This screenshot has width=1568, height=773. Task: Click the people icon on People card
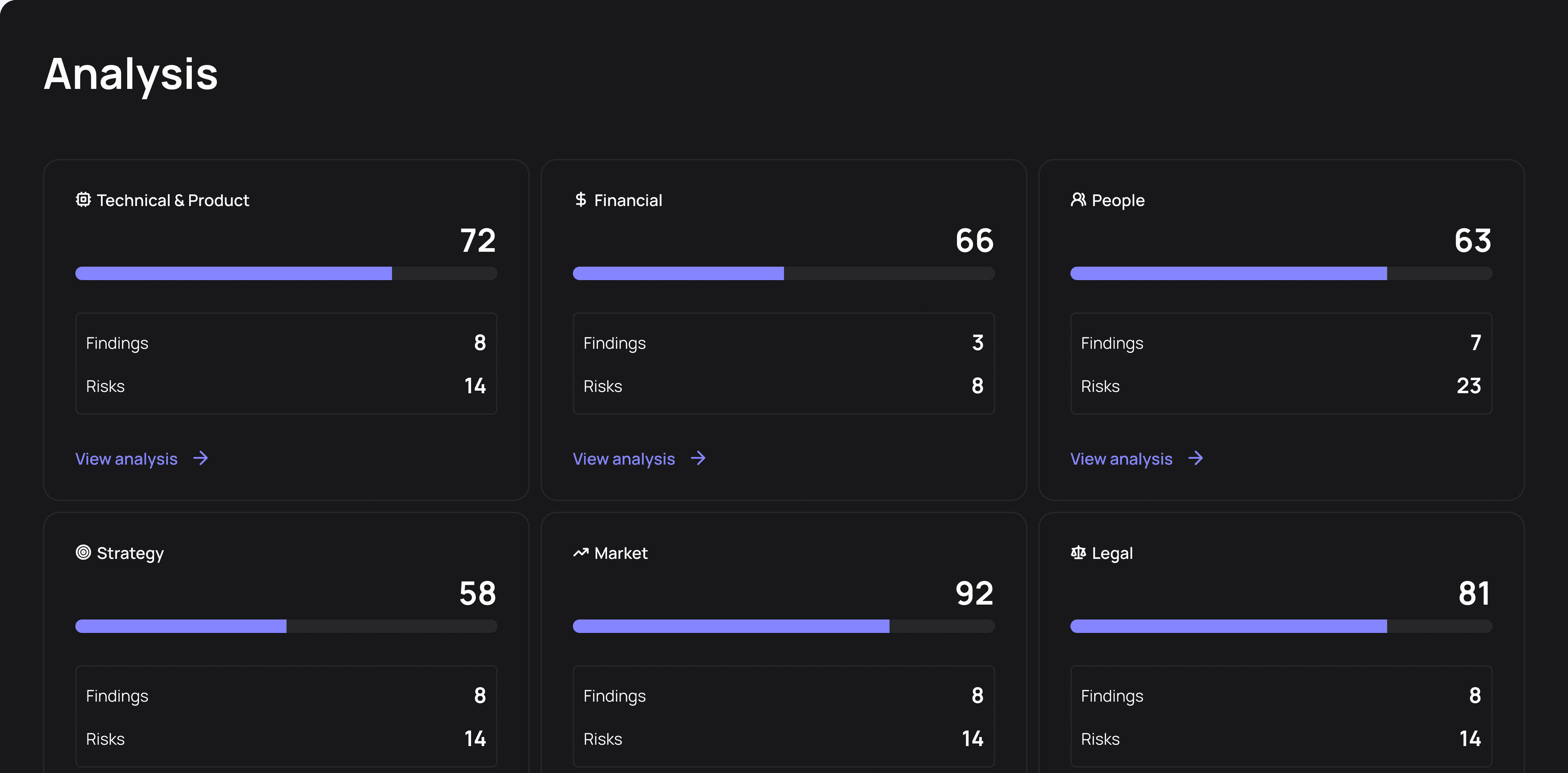tap(1078, 199)
